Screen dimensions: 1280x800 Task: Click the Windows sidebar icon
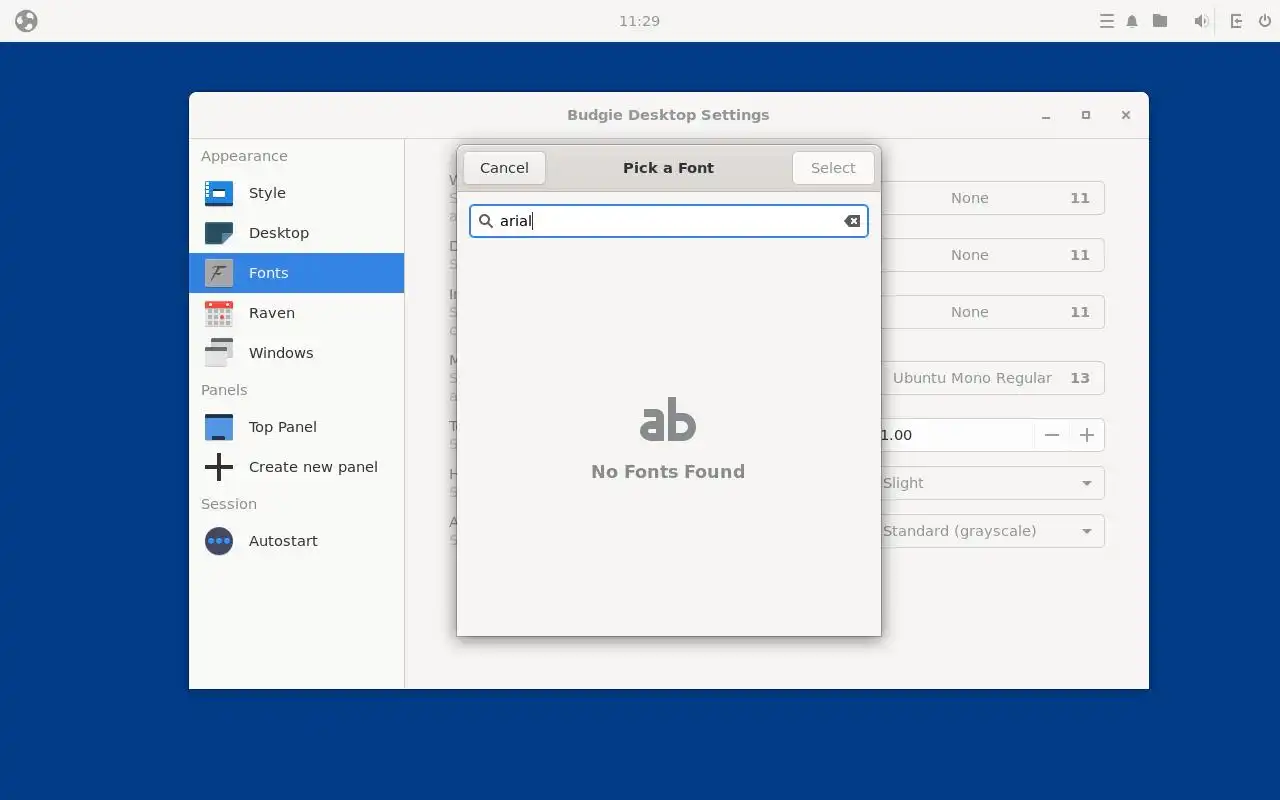click(x=219, y=353)
